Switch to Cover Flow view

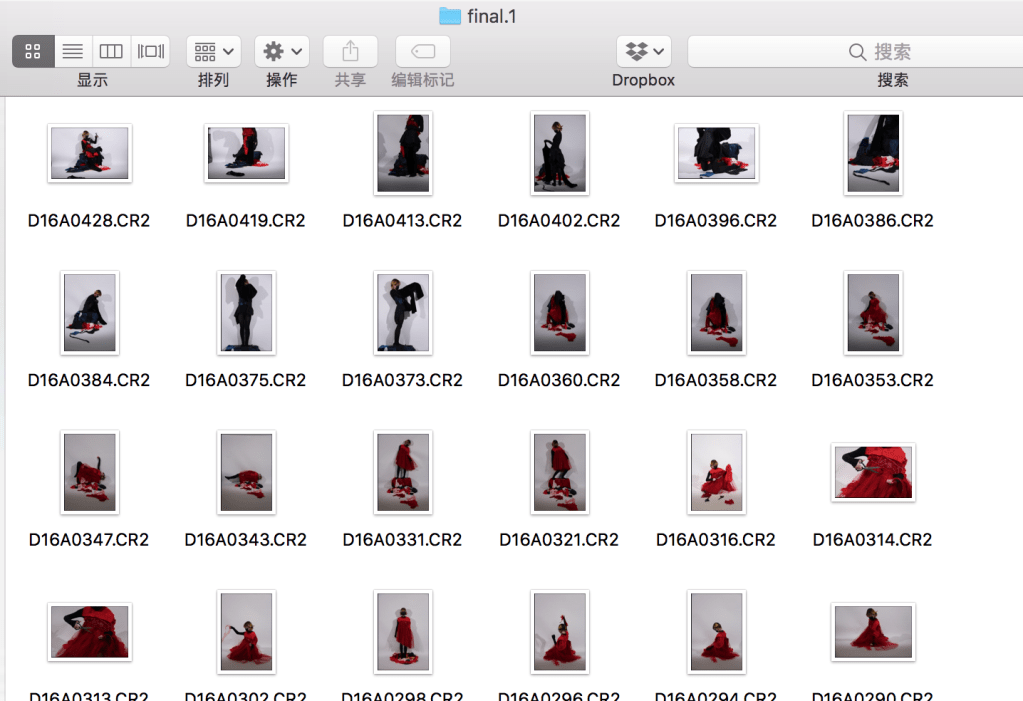151,51
